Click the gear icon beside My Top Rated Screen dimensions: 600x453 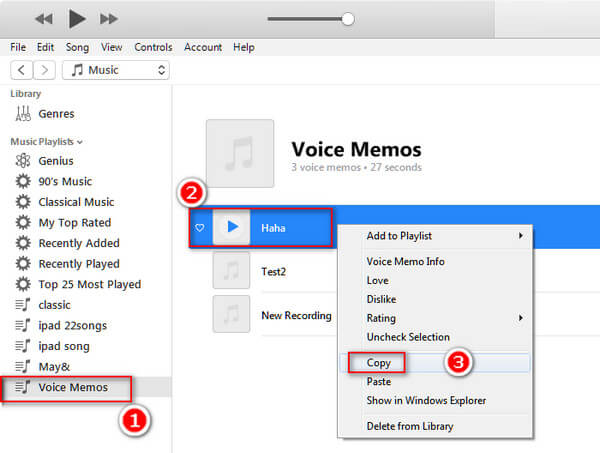tap(23, 222)
